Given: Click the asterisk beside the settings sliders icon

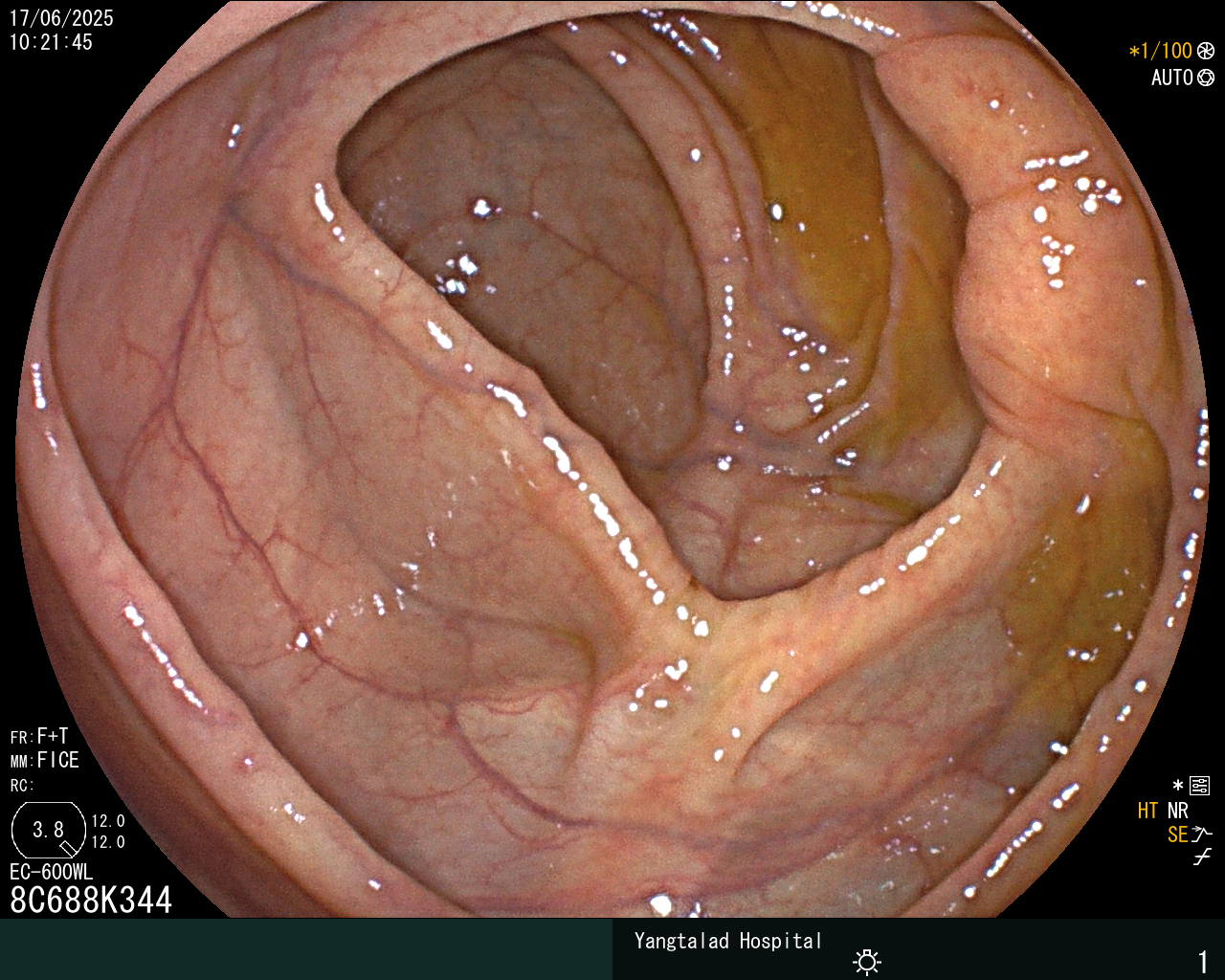Looking at the screenshot, I should pyautogui.click(x=1178, y=786).
